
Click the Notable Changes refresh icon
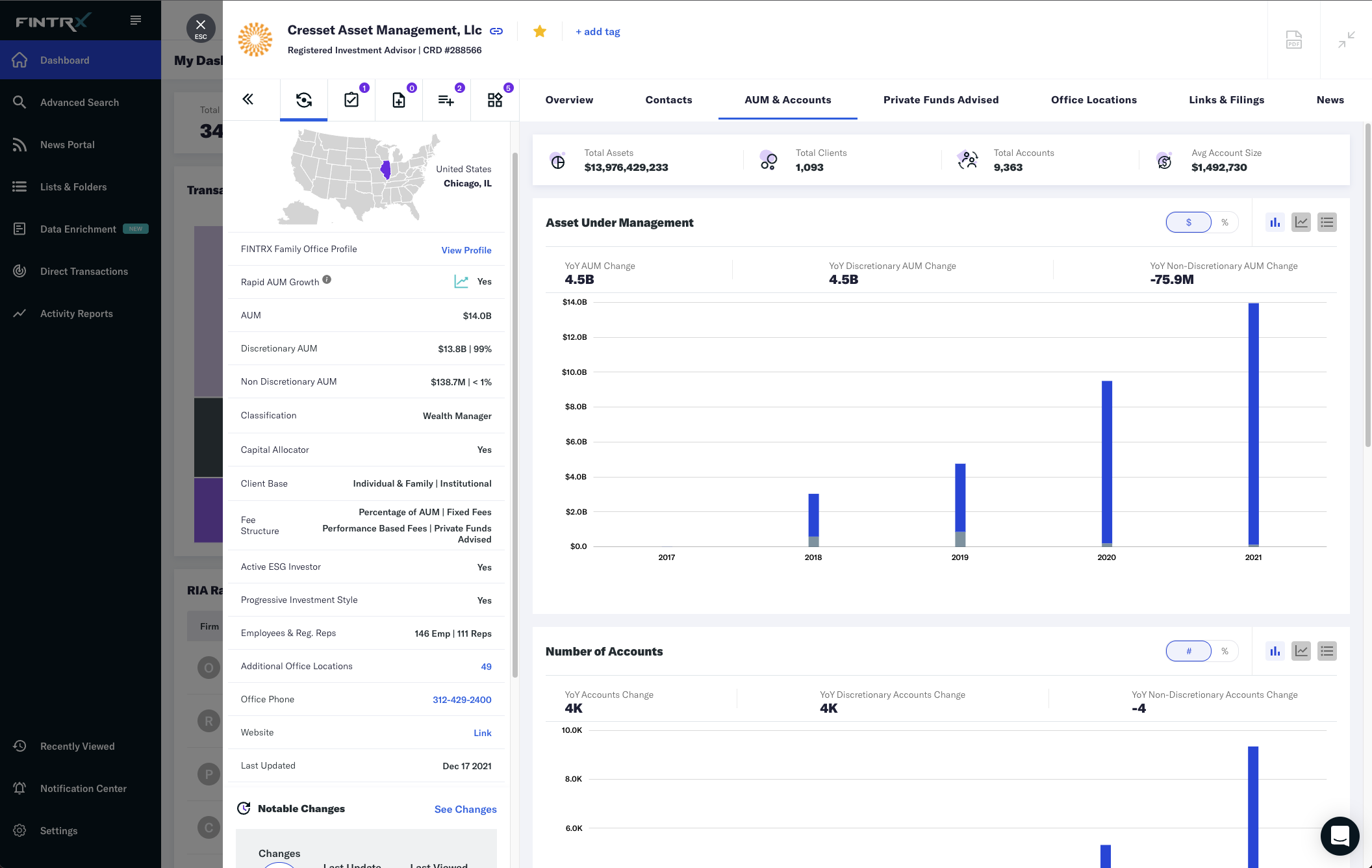[244, 808]
